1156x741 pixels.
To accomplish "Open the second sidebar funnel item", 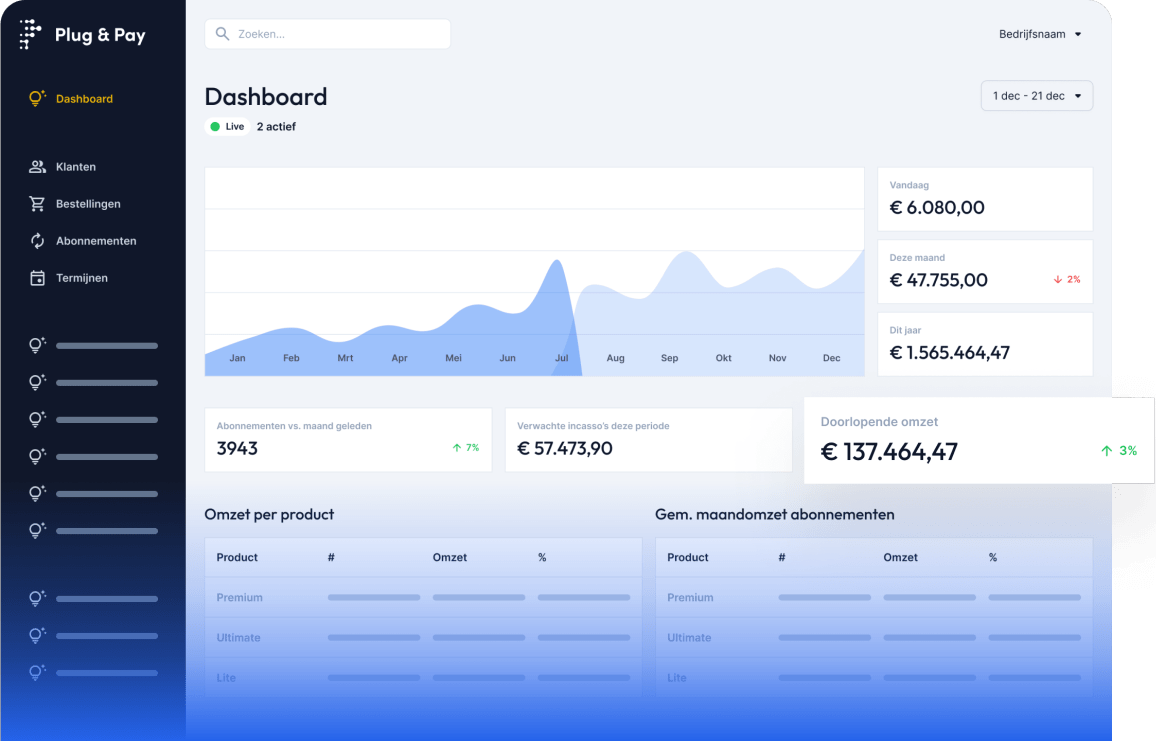I will point(36,381).
